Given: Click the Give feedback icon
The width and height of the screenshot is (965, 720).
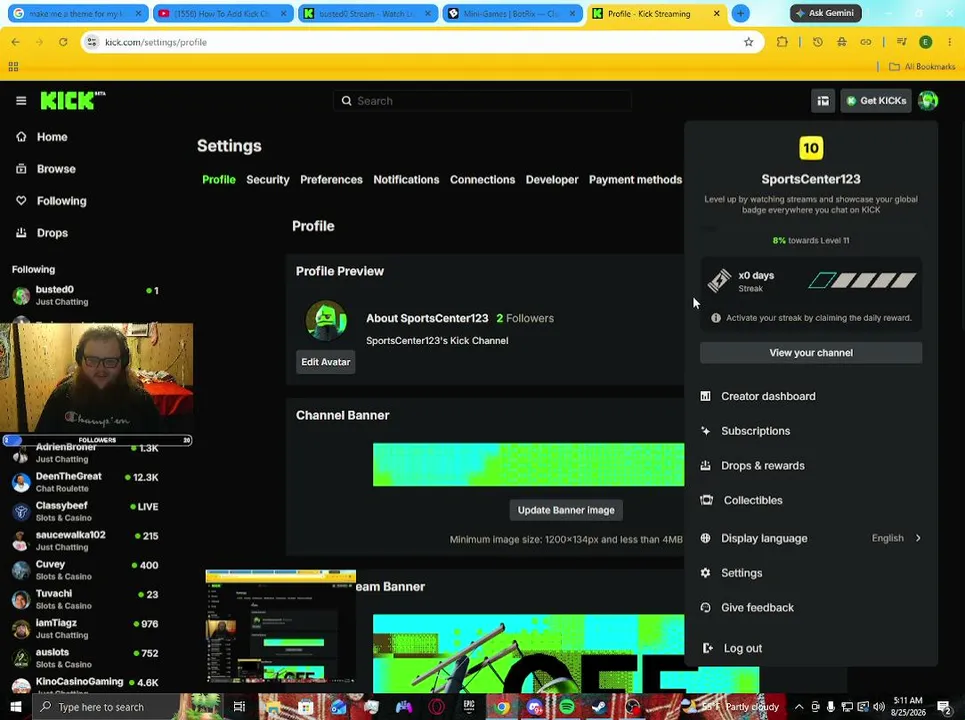Looking at the screenshot, I should [x=705, y=607].
